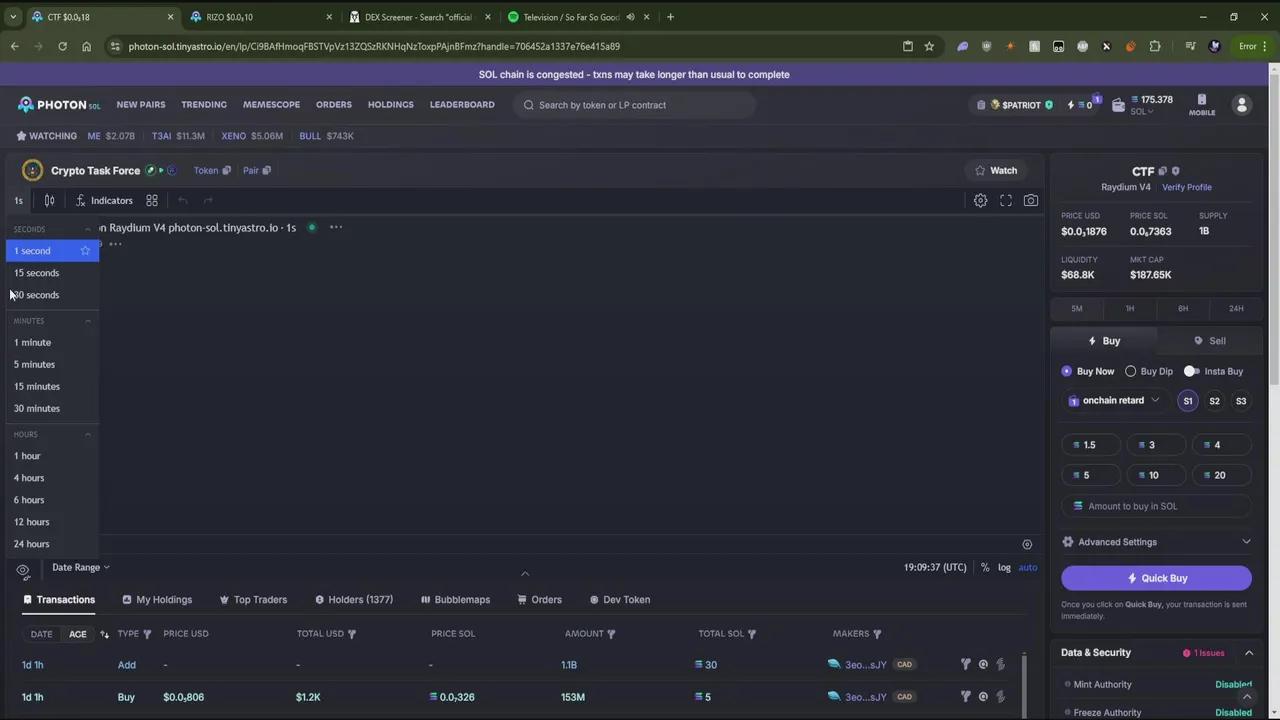Open the onchain retard wallet dropdown
1280x720 pixels.
tap(1114, 401)
